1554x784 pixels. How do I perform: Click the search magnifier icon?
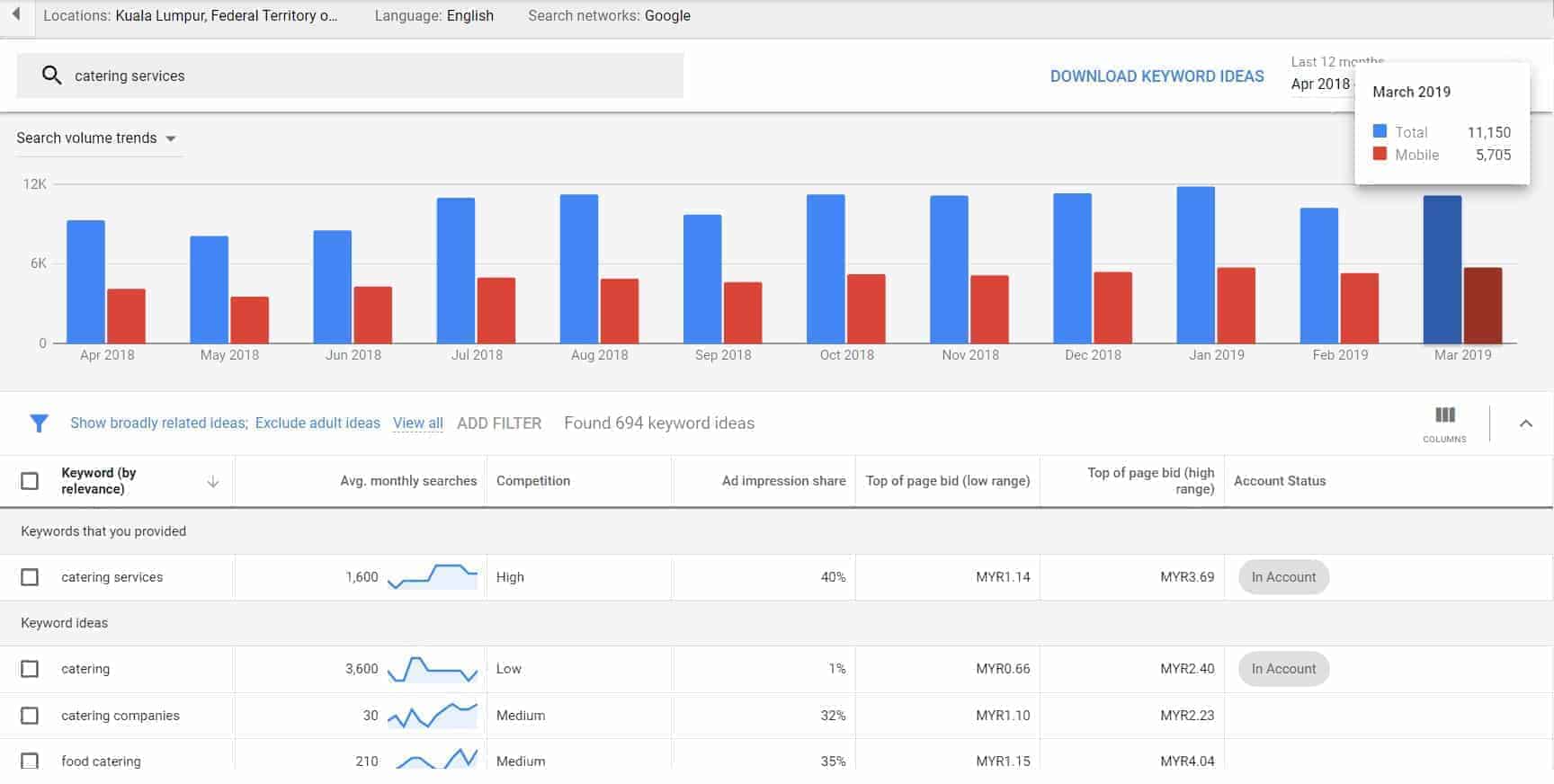[52, 76]
